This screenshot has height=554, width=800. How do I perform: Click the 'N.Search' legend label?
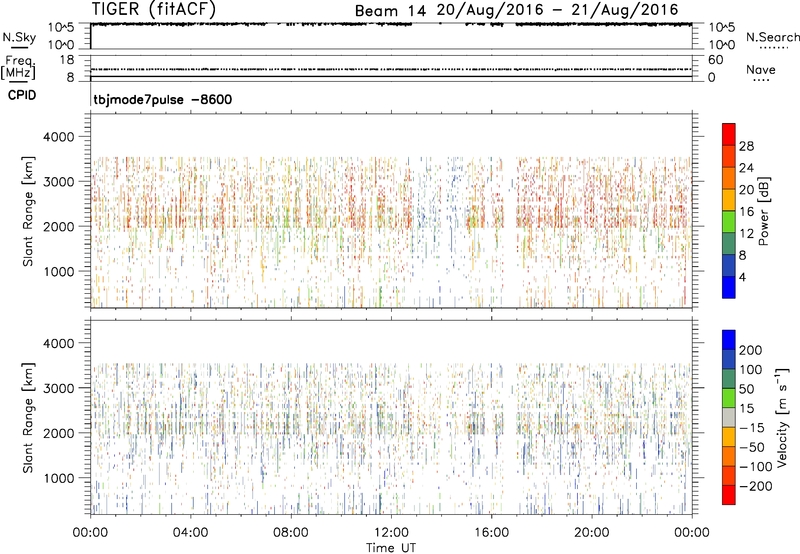773,37
